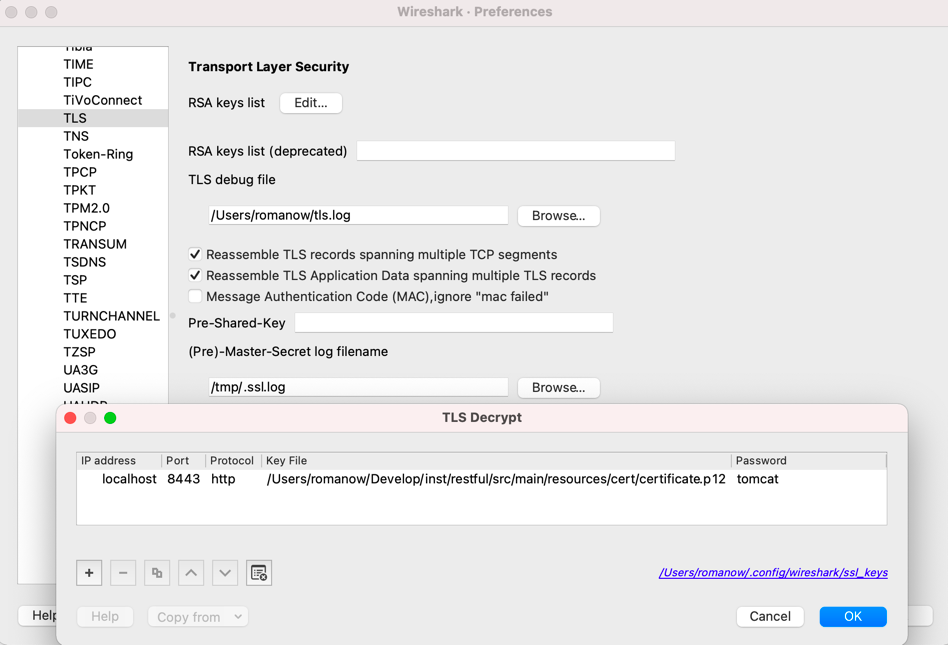
Task: Edit the RSA keys list
Action: click(x=310, y=102)
